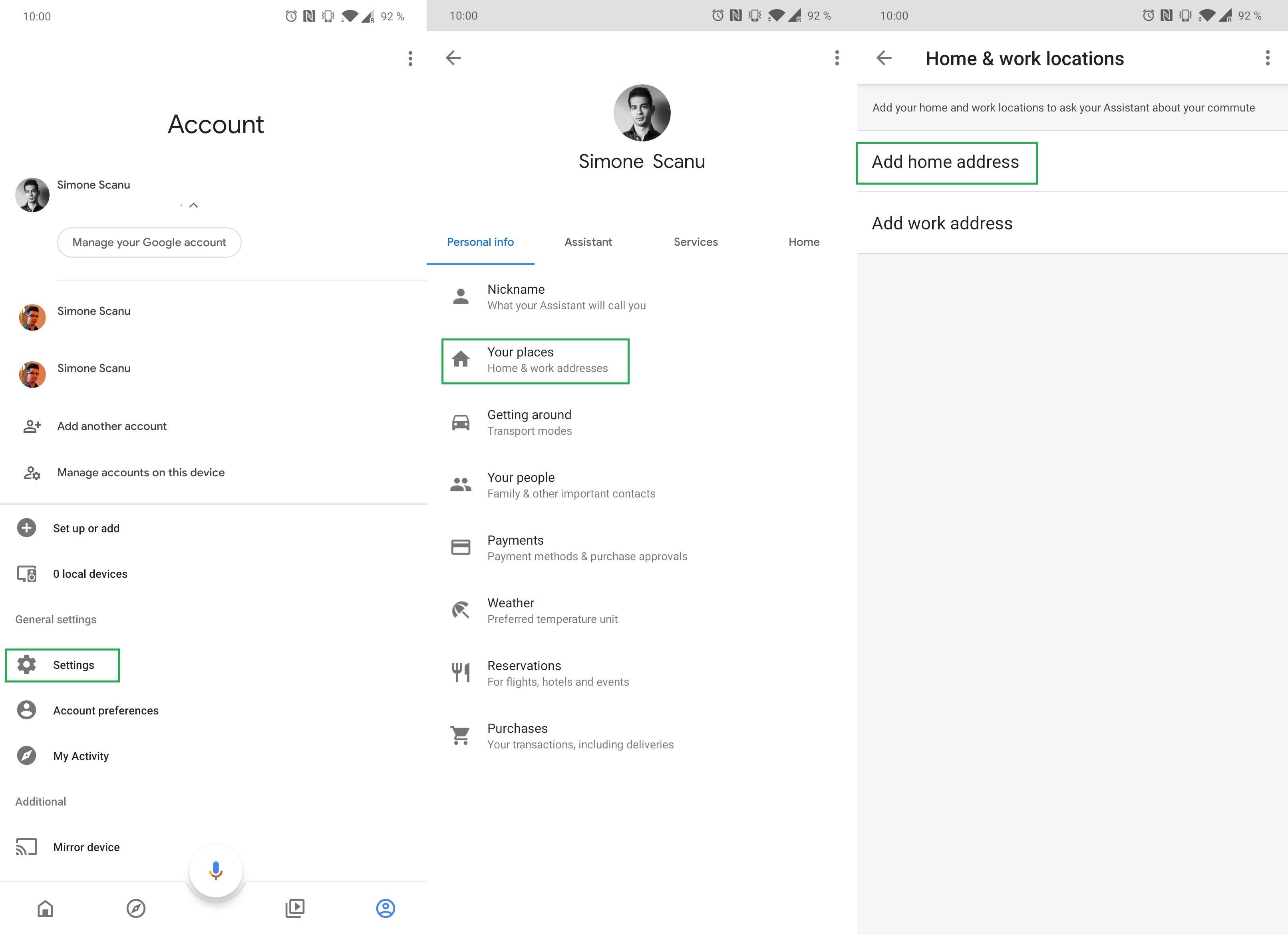This screenshot has height=935, width=1288.
Task: Tap the Google Assistant microphone button
Action: tap(215, 871)
